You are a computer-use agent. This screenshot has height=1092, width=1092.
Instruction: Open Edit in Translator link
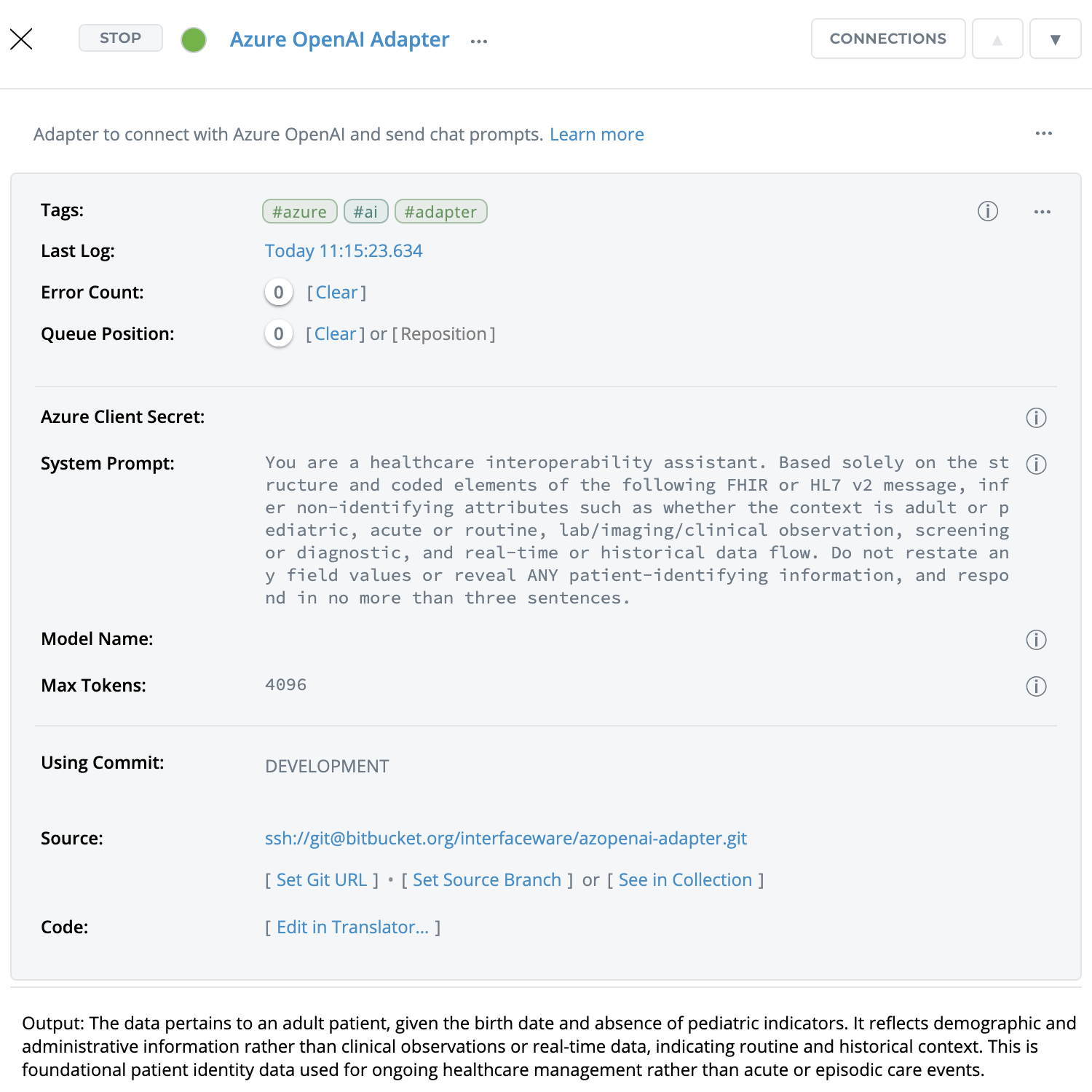[352, 927]
